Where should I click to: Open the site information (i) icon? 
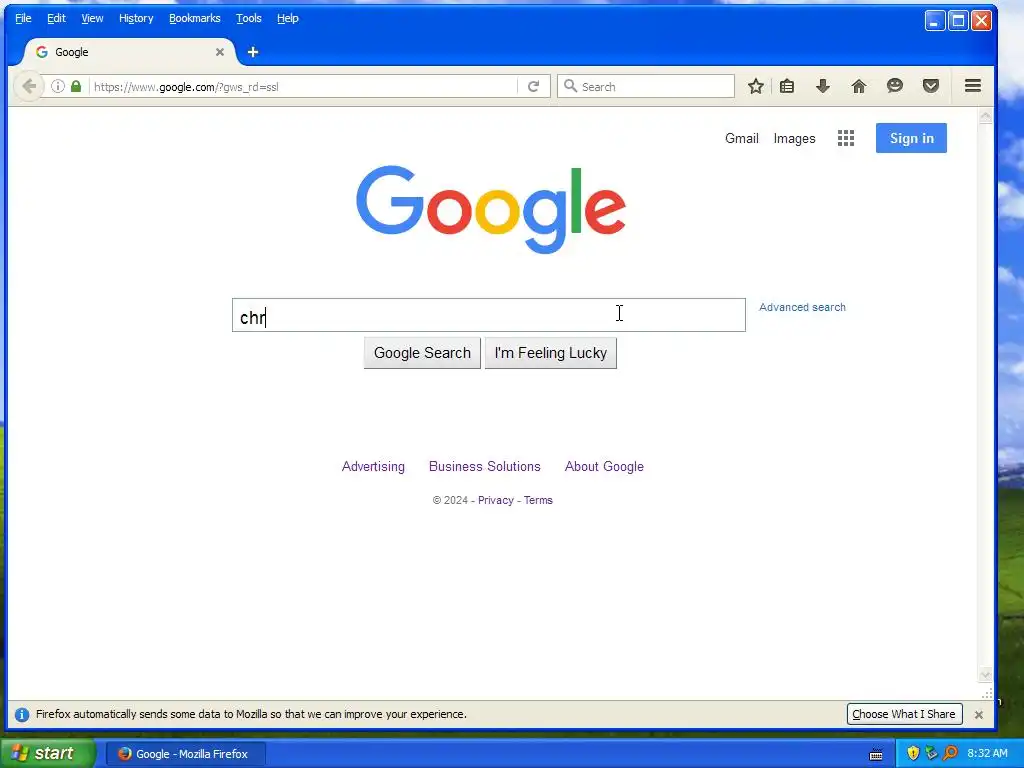pyautogui.click(x=58, y=86)
